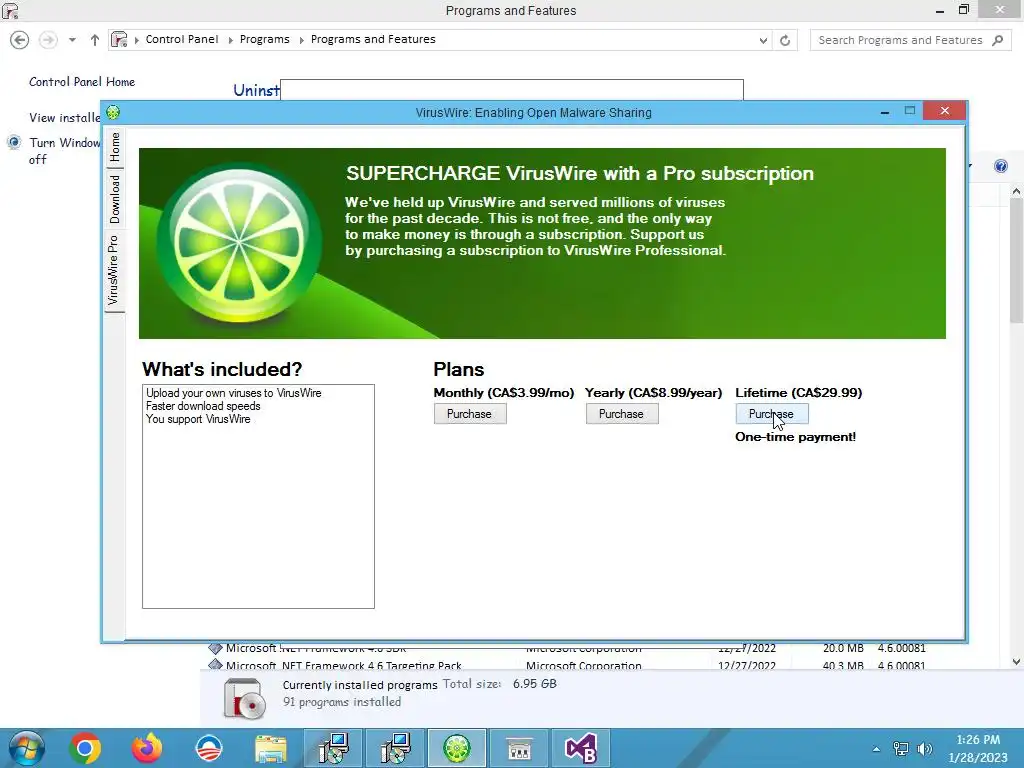Minimize the VirusWire window
This screenshot has height=768, width=1024.
pyautogui.click(x=885, y=112)
